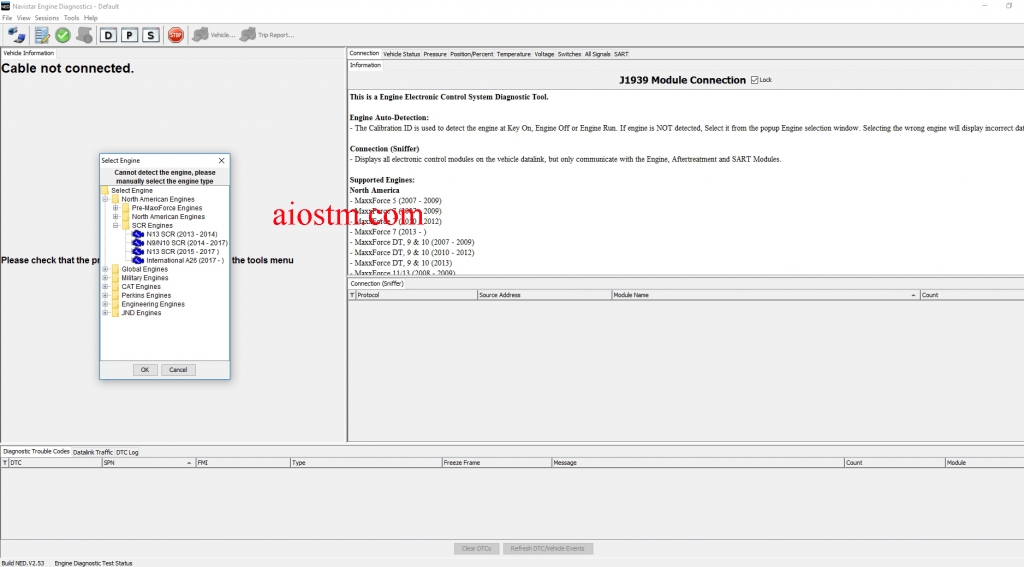Click the Military Engines folder icon

[x=115, y=278]
